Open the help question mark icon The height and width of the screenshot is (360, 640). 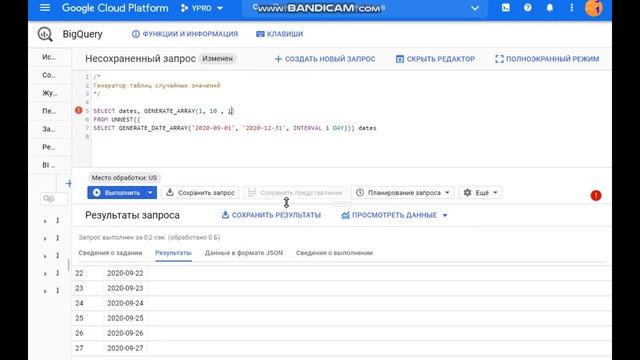(527, 8)
